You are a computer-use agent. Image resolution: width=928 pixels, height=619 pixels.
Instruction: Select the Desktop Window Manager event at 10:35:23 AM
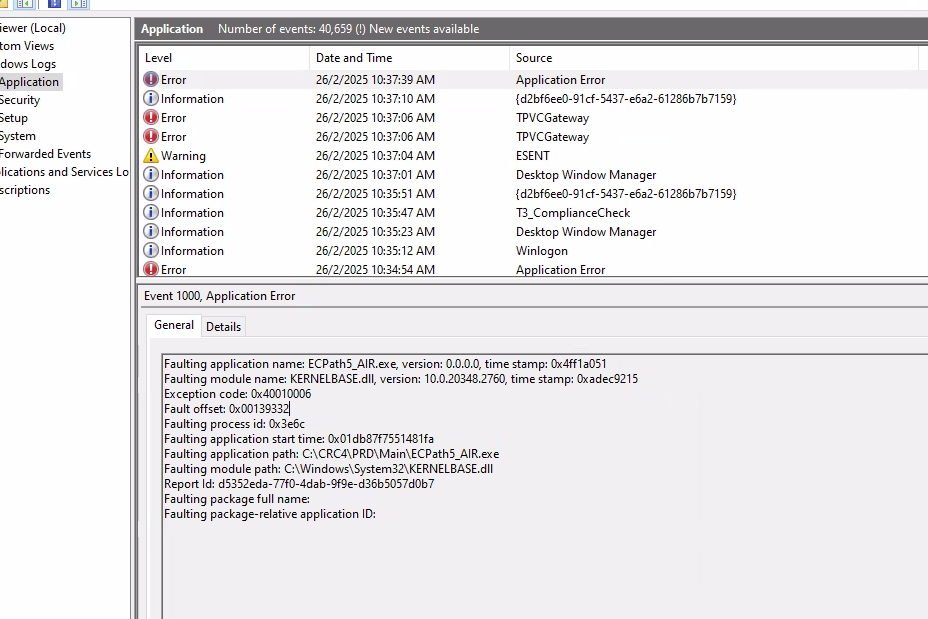coord(585,232)
